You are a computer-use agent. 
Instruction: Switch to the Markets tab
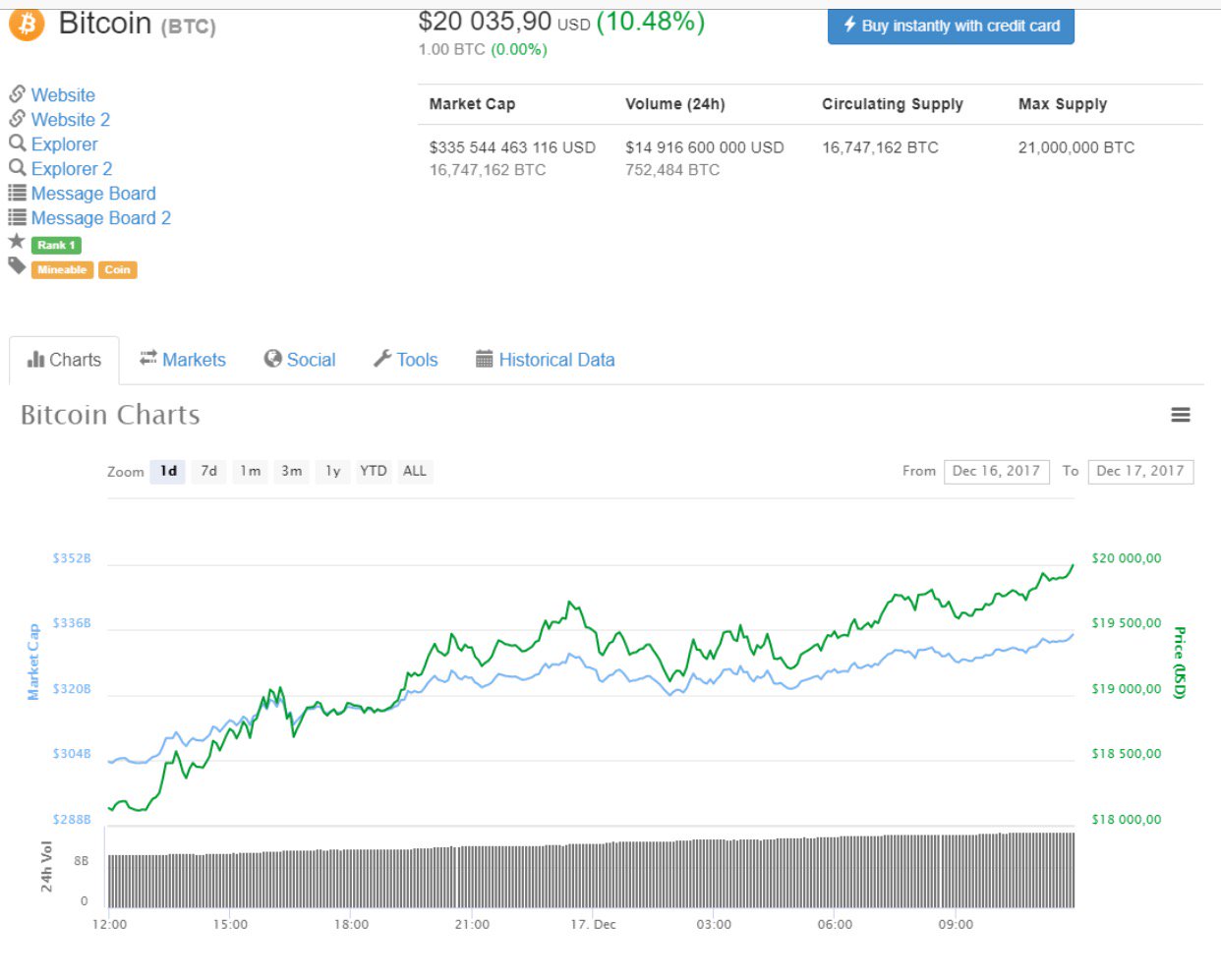click(x=183, y=360)
